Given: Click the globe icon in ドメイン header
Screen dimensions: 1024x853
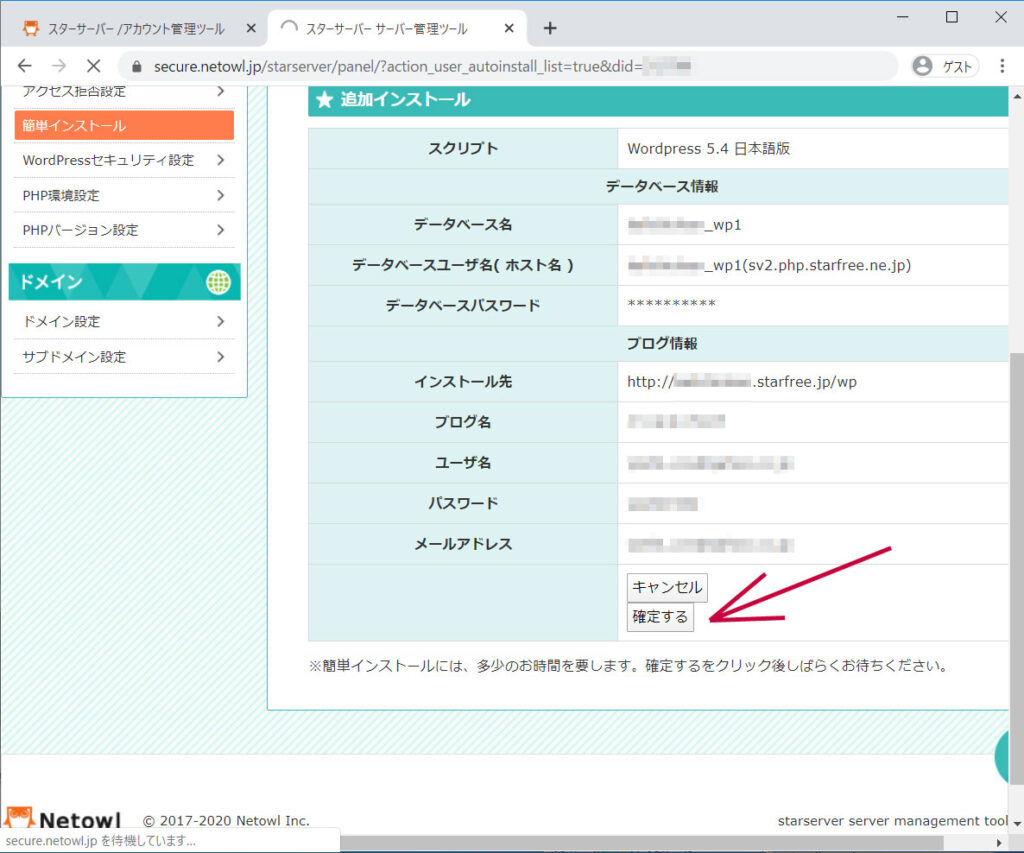Looking at the screenshot, I should (218, 282).
